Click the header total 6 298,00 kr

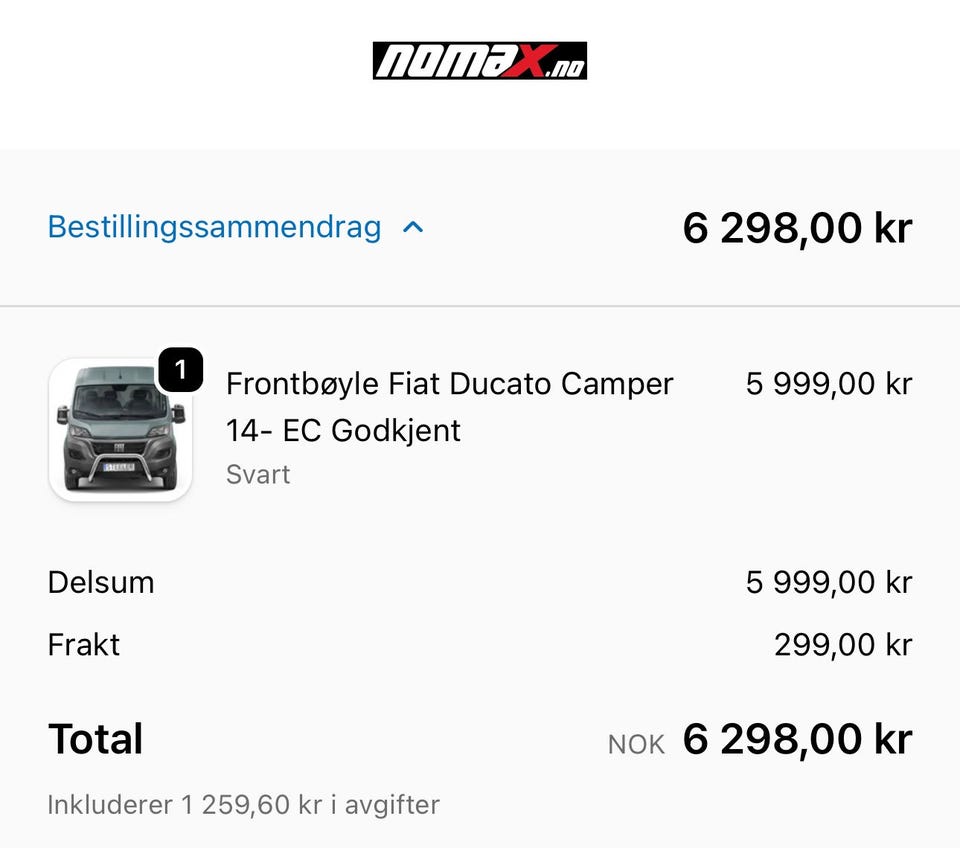click(797, 229)
